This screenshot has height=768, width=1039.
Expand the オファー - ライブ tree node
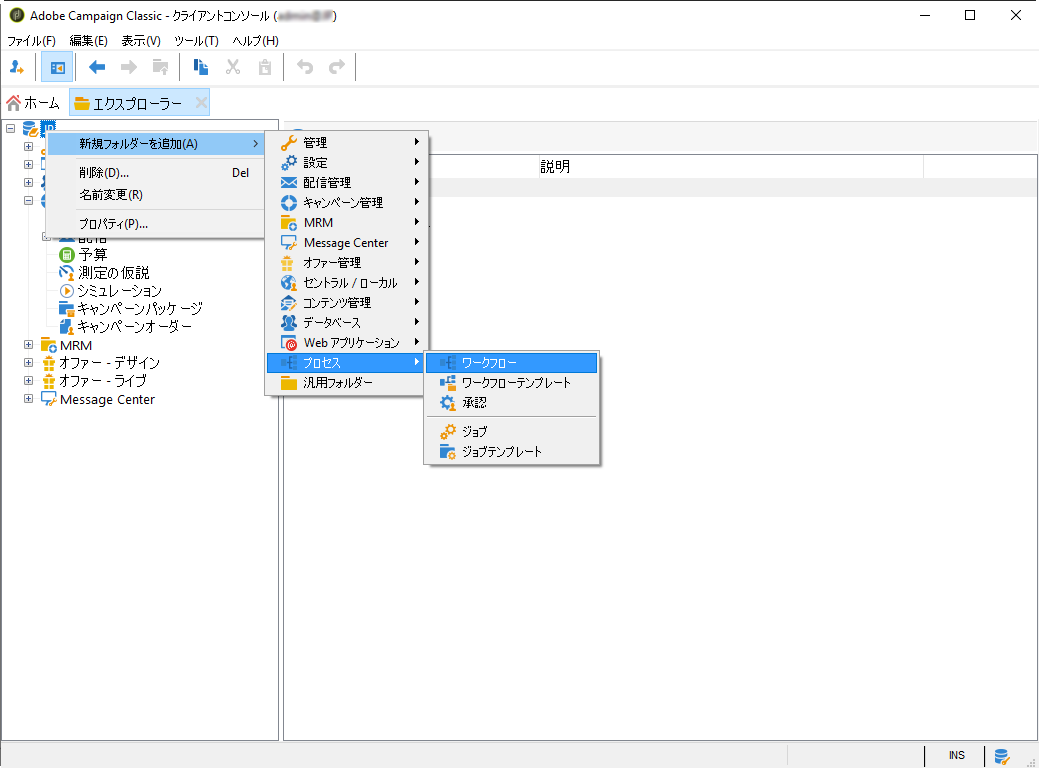[28, 380]
